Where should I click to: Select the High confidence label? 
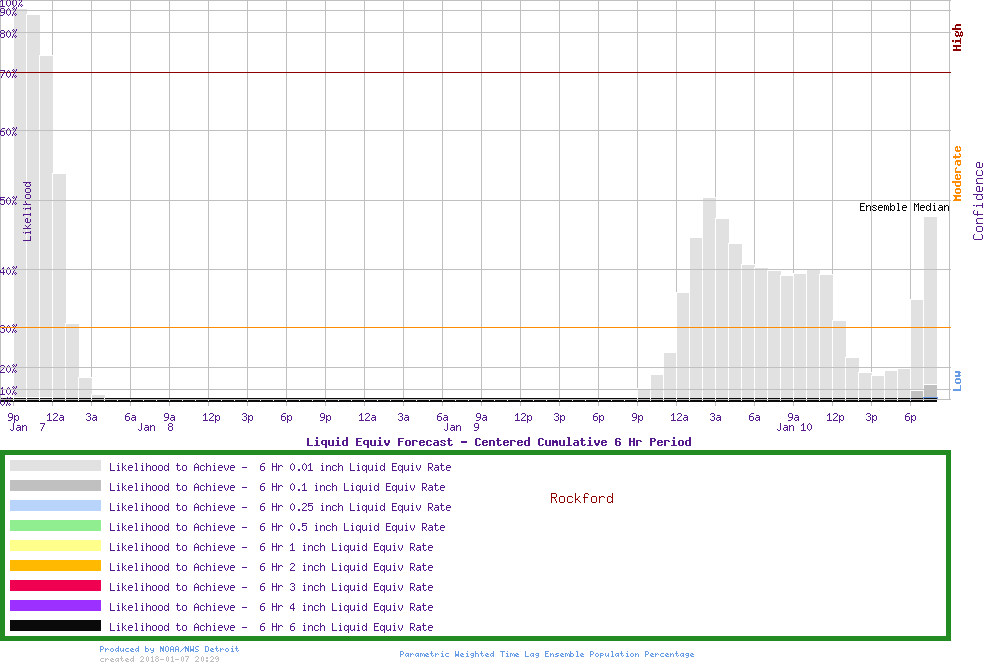pos(957,38)
